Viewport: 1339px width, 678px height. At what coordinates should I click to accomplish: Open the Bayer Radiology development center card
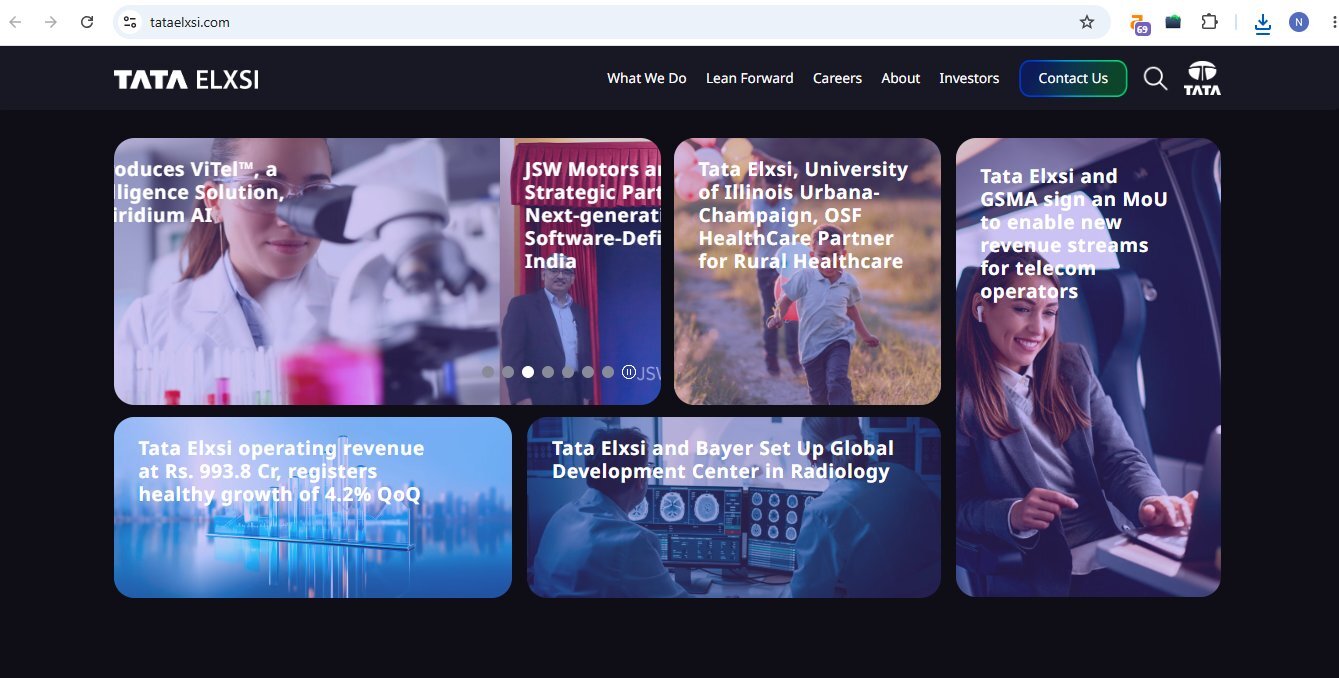734,507
